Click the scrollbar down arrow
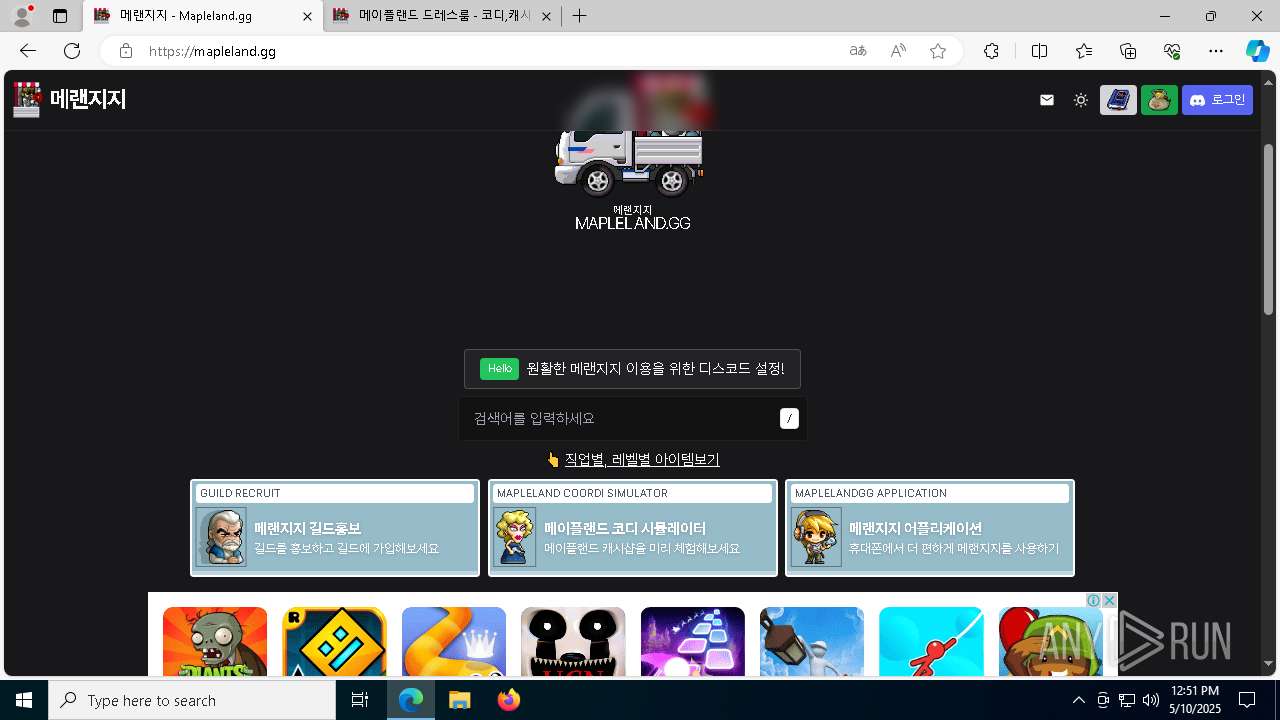Screen dimensions: 1280x720 1268,664
